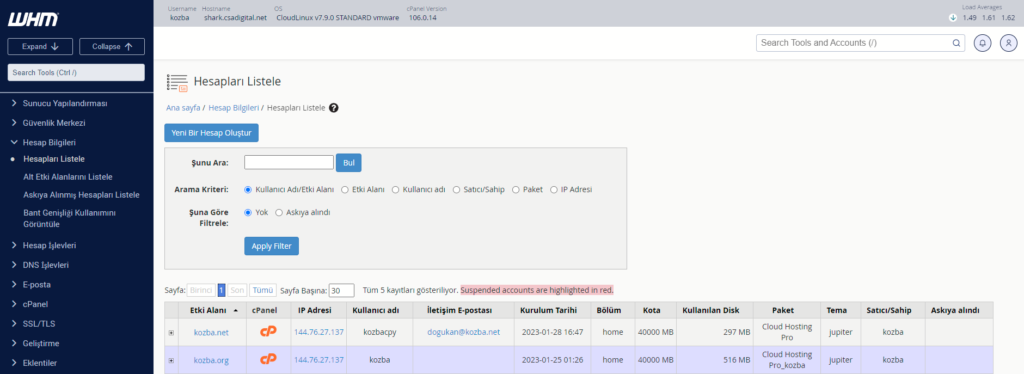Screen dimensions: 1024x374
Task: Expand Eklentiler menu
Action: [40, 363]
